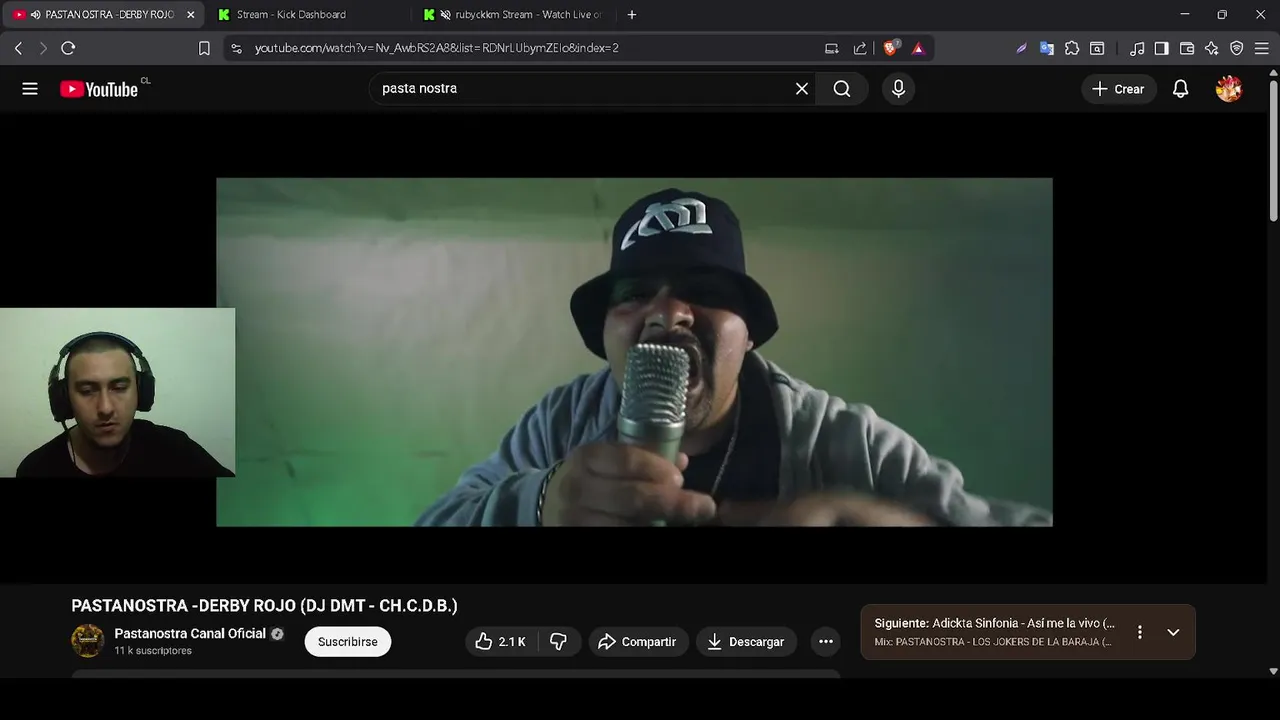Click the video title PASTANOSTRA -DERBY ROJO
This screenshot has width=1280, height=720.
click(x=264, y=606)
